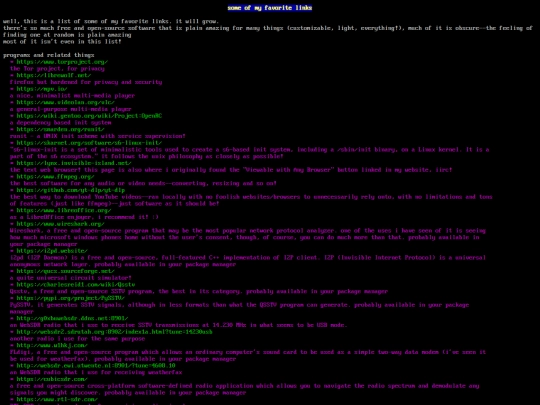Open the torproject.org link
The width and height of the screenshot is (540, 405).
pyautogui.click(x=62, y=62)
